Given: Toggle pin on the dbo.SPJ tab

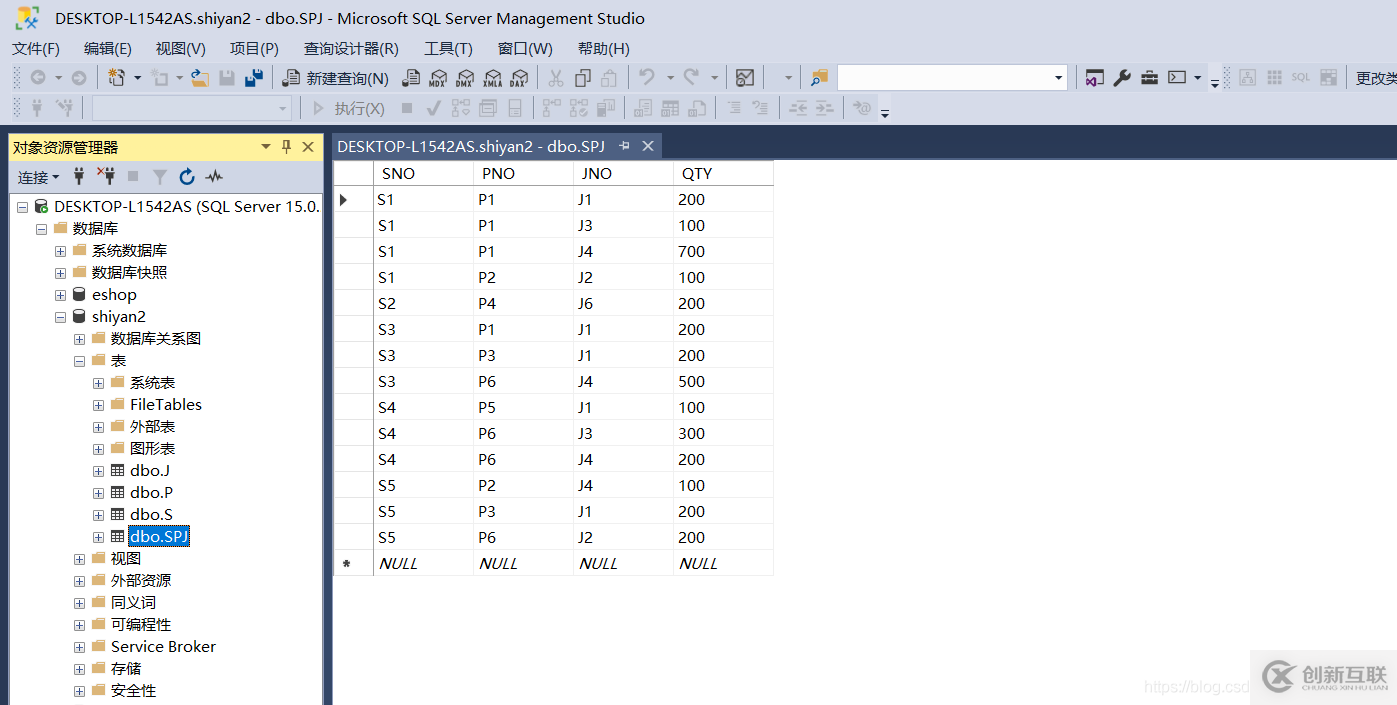Looking at the screenshot, I should [625, 146].
